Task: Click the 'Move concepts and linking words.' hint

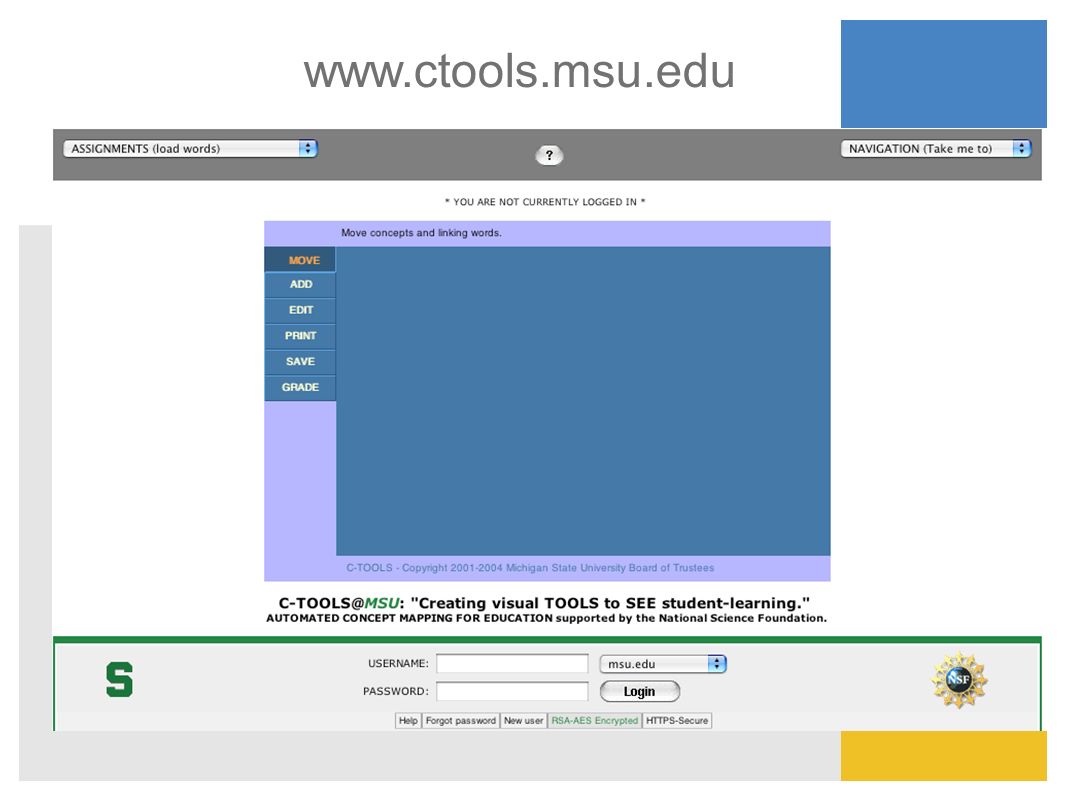Action: click(x=422, y=232)
